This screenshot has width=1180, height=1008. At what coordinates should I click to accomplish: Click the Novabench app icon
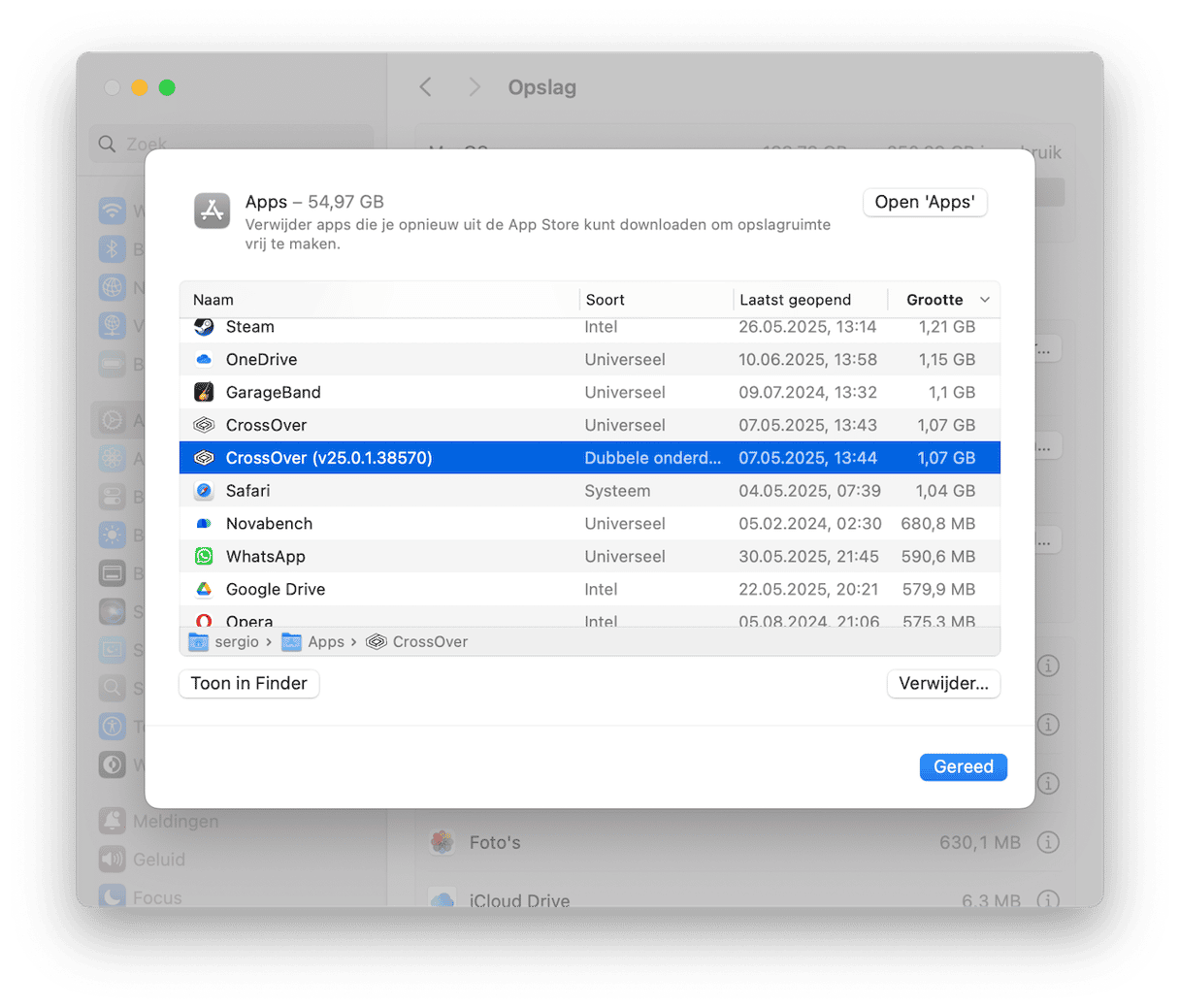click(x=204, y=524)
